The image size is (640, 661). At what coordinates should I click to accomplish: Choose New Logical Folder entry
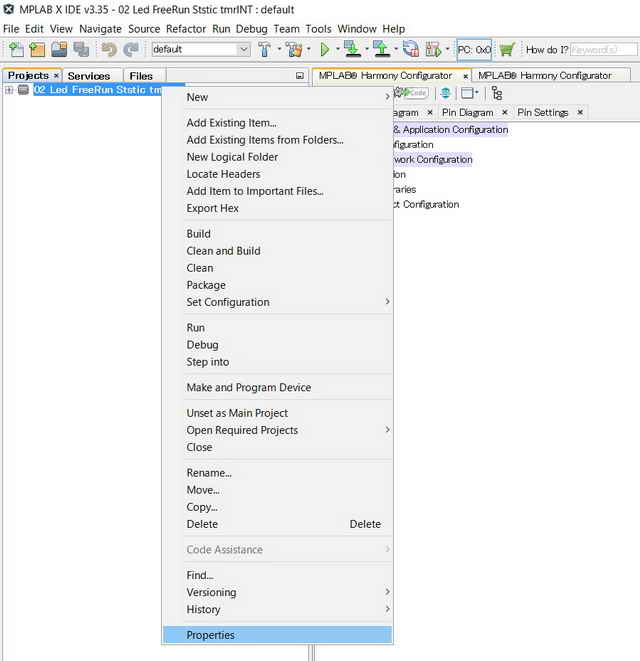point(278,157)
